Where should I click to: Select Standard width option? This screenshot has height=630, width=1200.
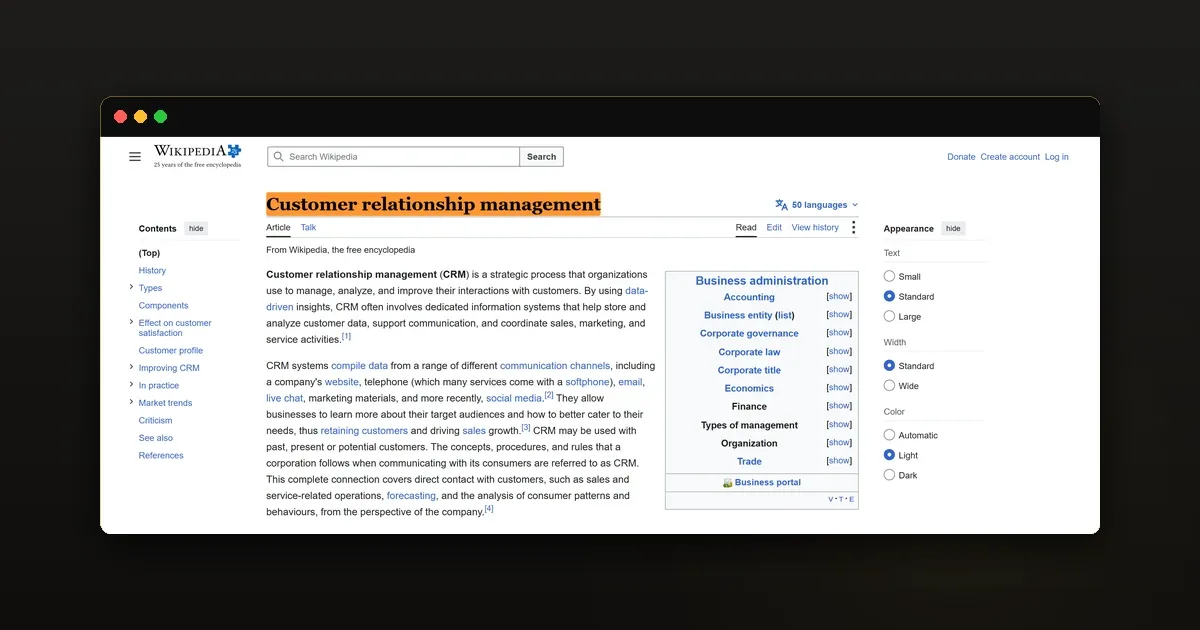(x=889, y=366)
